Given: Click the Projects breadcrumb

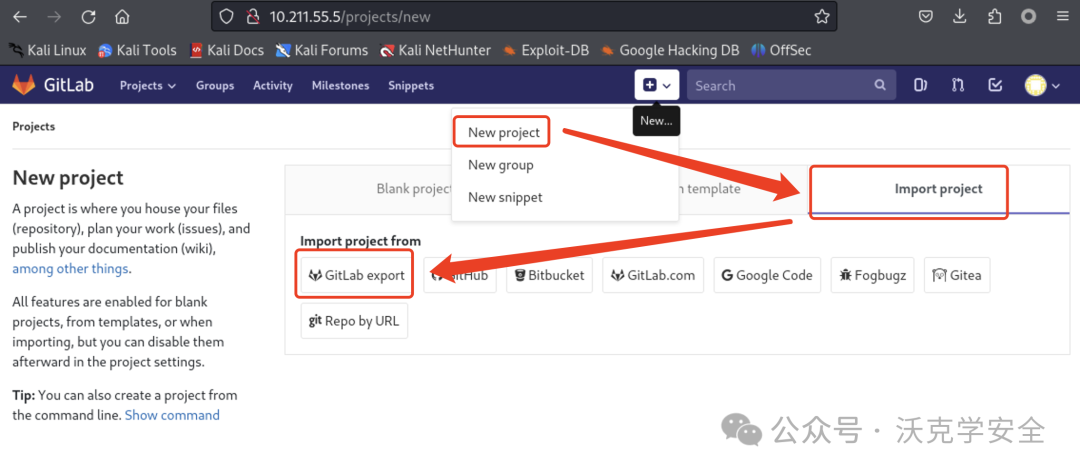Looking at the screenshot, I should click(34, 127).
